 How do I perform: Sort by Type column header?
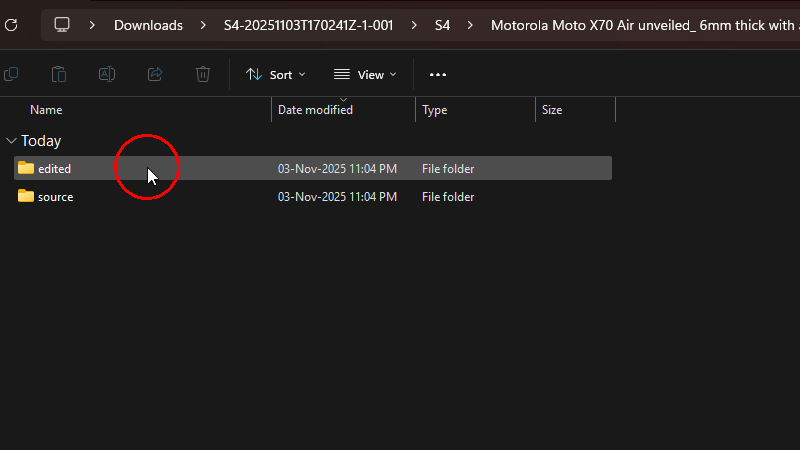click(435, 110)
